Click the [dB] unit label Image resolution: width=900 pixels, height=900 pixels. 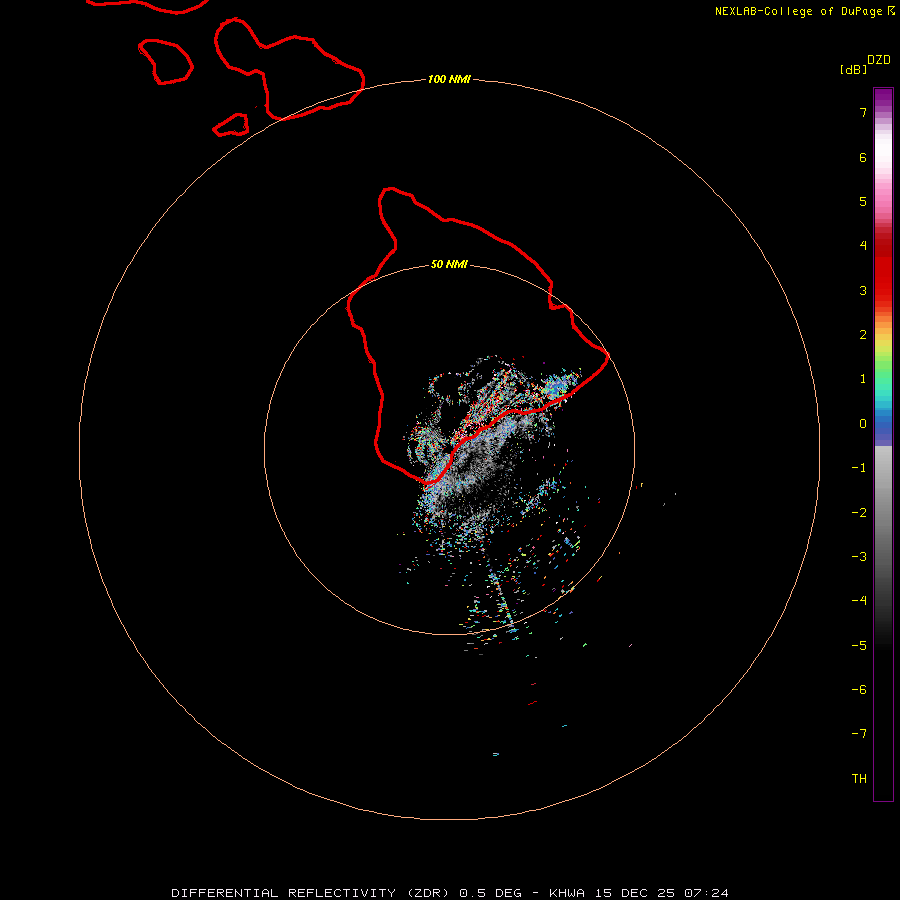[x=854, y=69]
